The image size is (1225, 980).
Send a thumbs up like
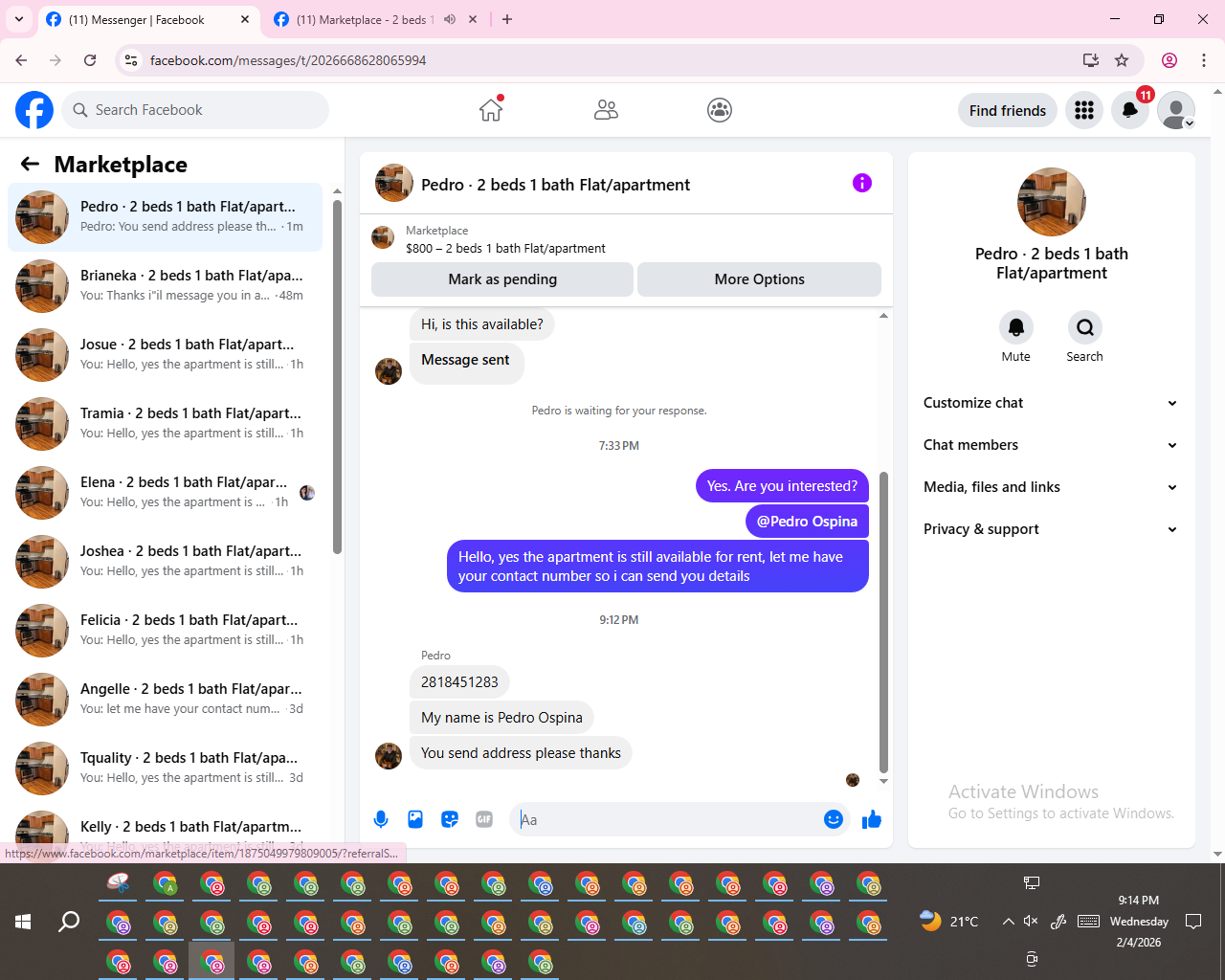pyautogui.click(x=872, y=819)
